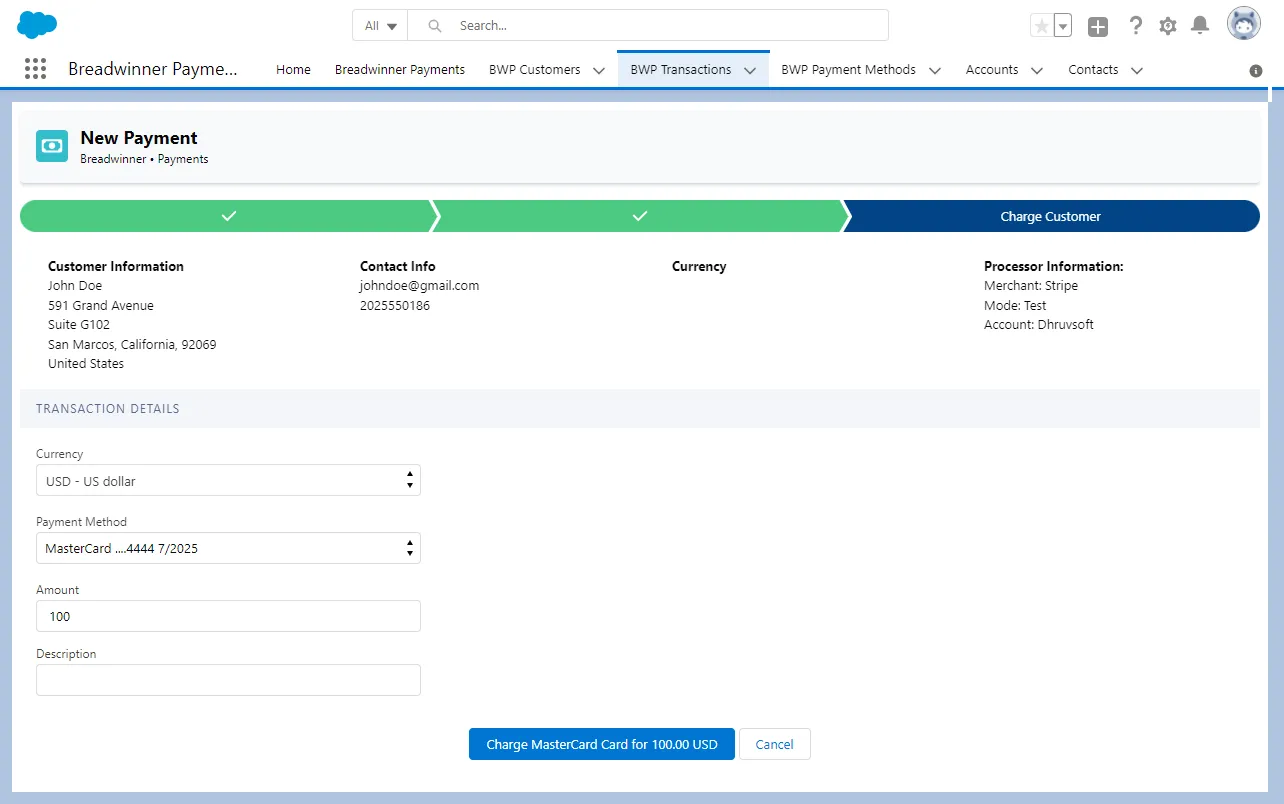
Task: Open the notifications bell
Action: [1200, 26]
